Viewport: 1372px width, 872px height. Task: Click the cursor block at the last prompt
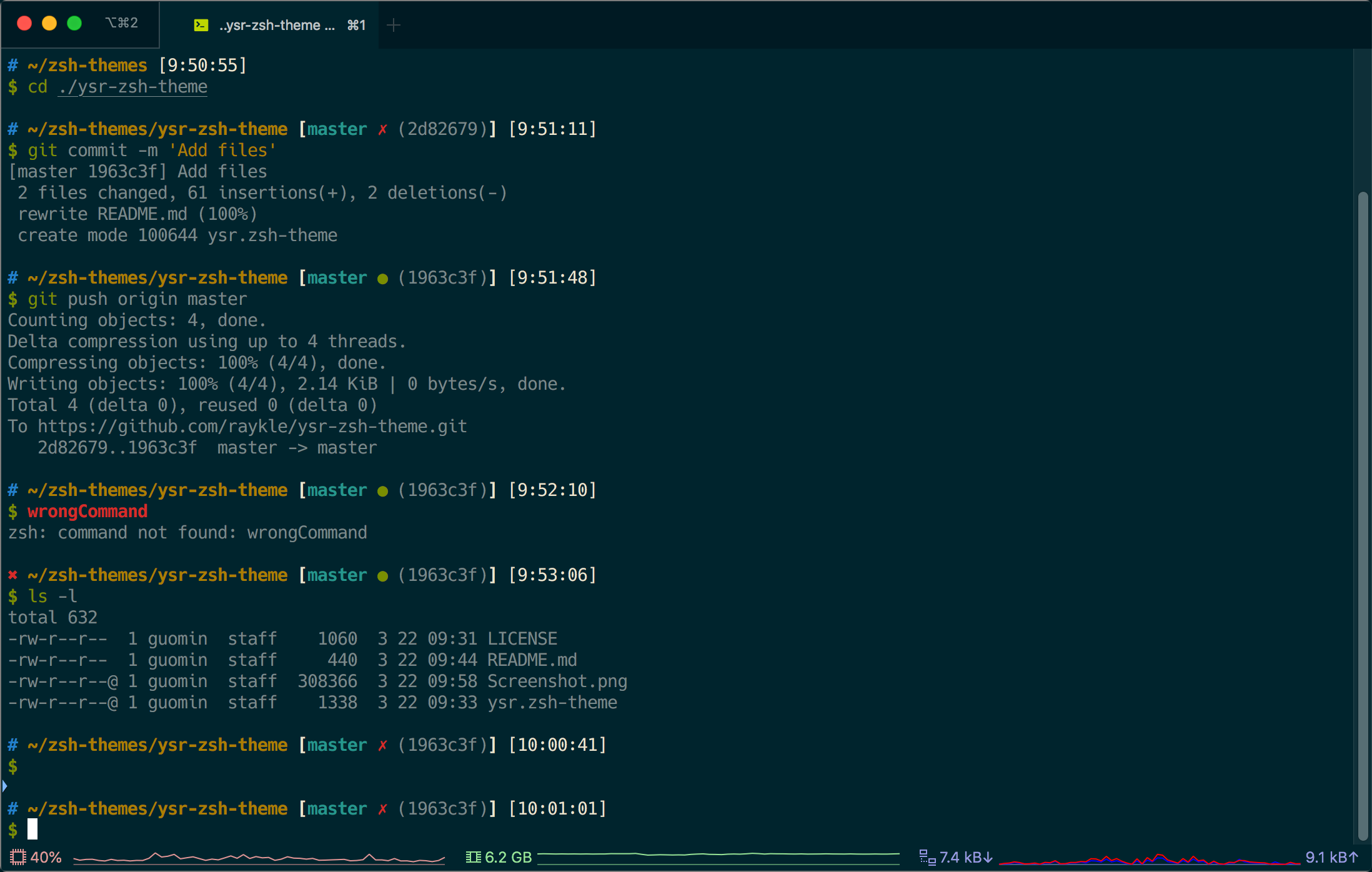(x=32, y=830)
